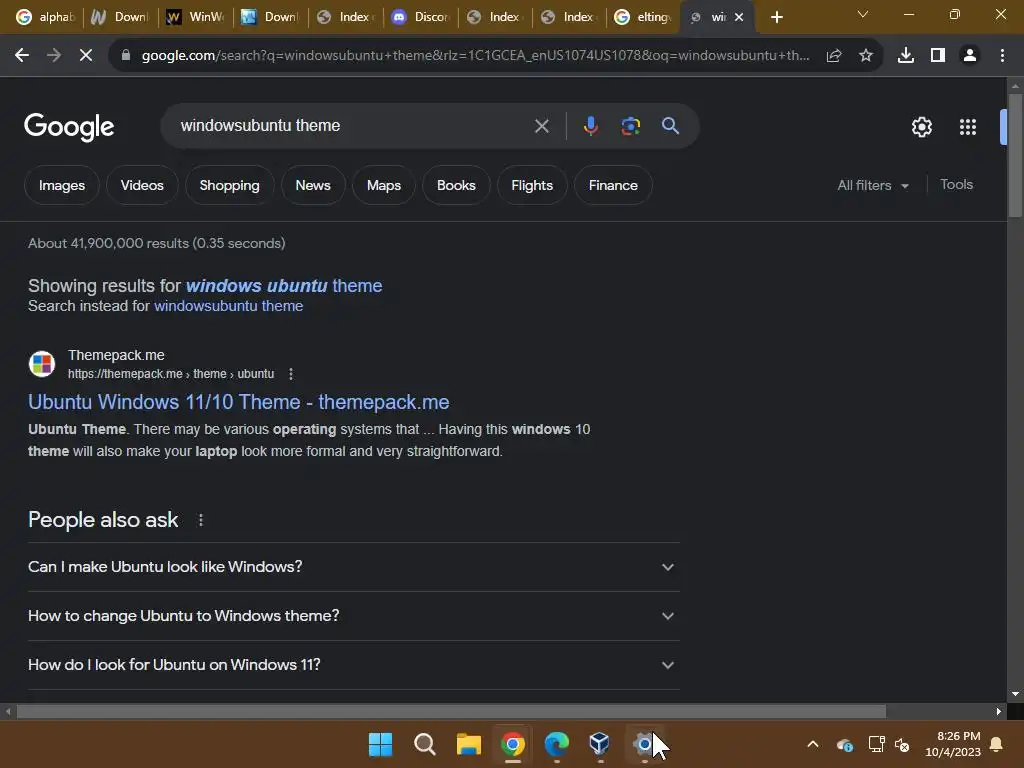The width and height of the screenshot is (1024, 768).
Task: Open the taskbar clock and date
Action: [952, 744]
